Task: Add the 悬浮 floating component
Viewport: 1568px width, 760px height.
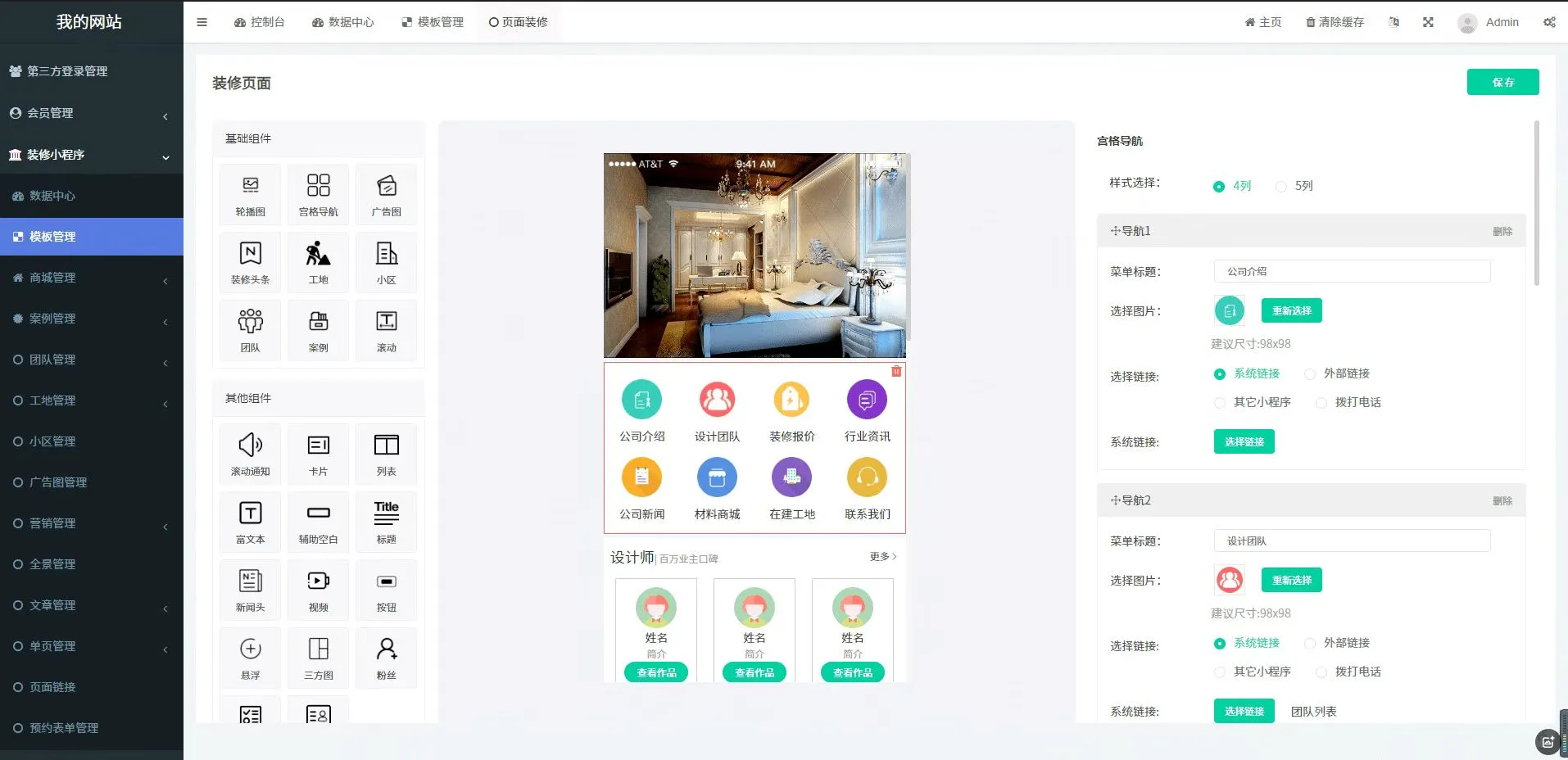Action: 249,658
